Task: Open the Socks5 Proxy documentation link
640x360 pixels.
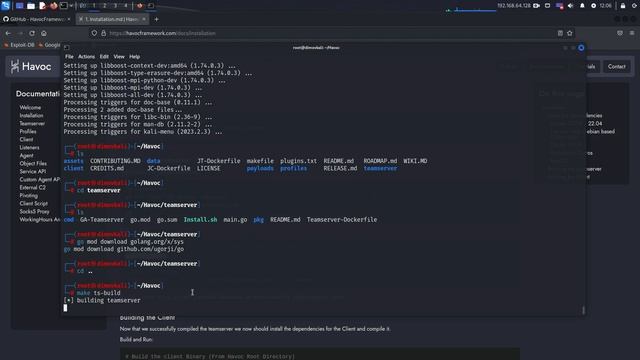Action: pyautogui.click(x=34, y=211)
